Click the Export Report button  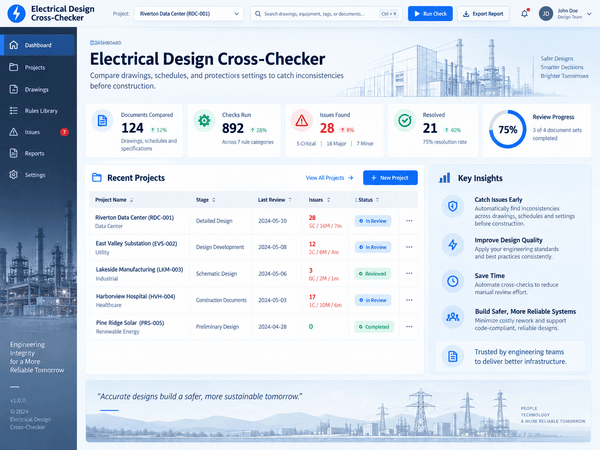click(483, 14)
